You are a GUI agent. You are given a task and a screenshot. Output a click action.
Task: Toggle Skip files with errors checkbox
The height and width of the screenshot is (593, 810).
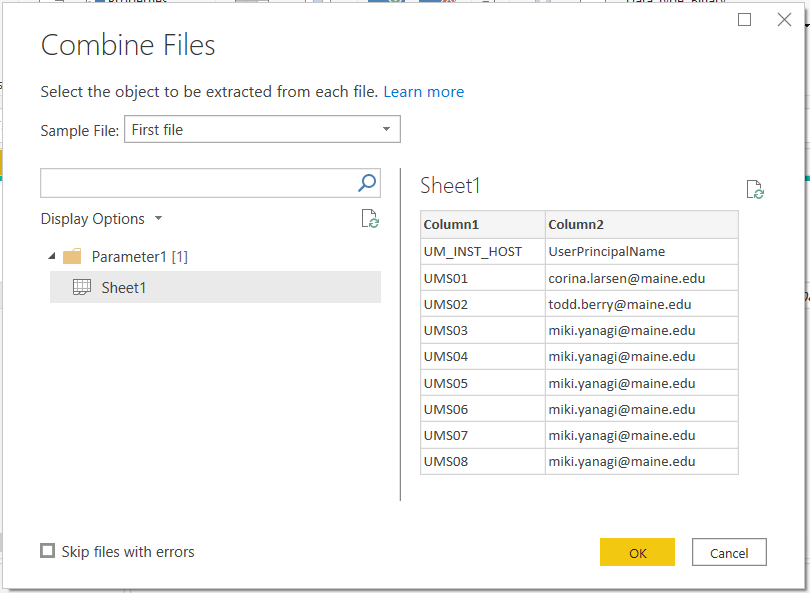pyautogui.click(x=48, y=551)
